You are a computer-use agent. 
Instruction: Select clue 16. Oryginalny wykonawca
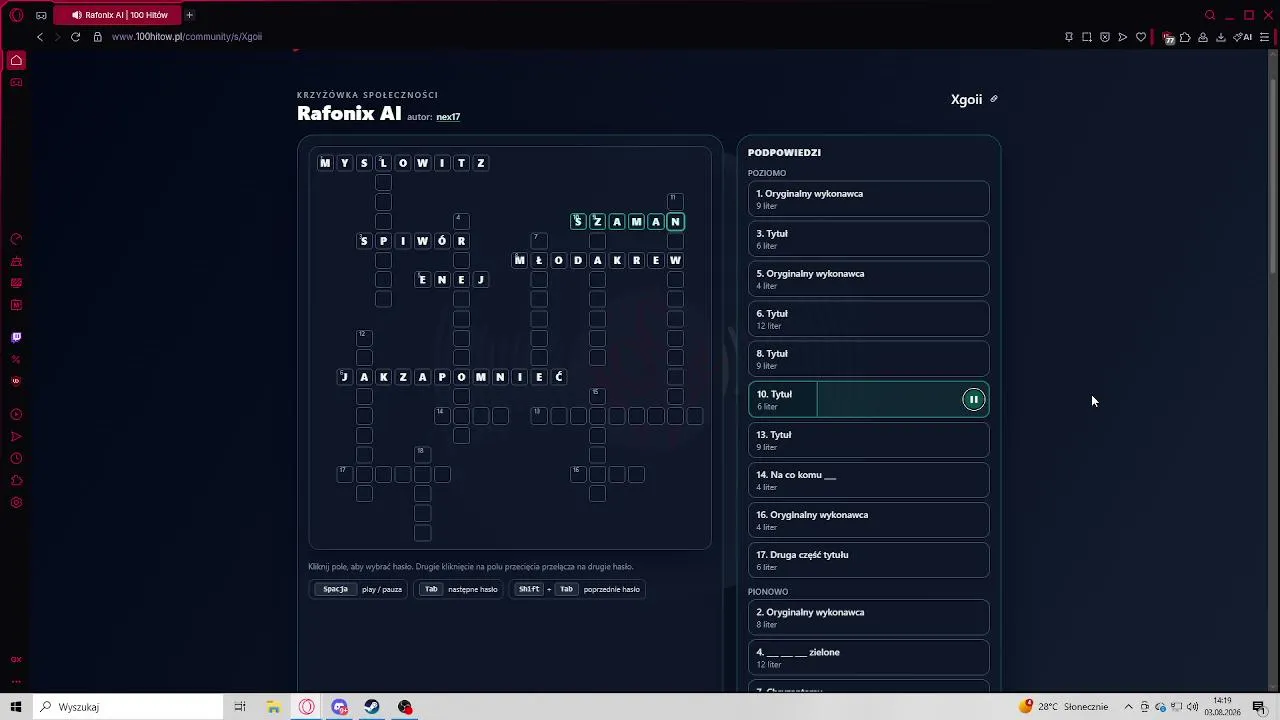868,520
